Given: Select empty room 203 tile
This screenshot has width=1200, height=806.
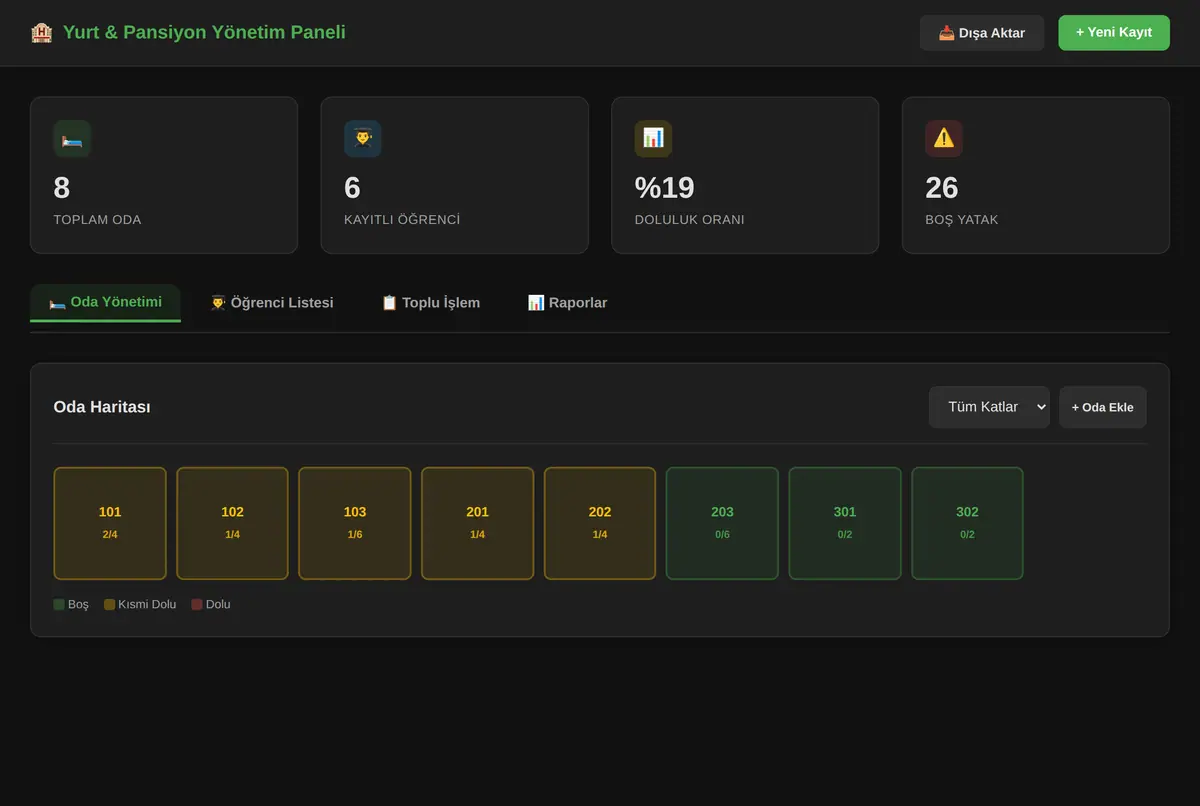Looking at the screenshot, I should [722, 523].
